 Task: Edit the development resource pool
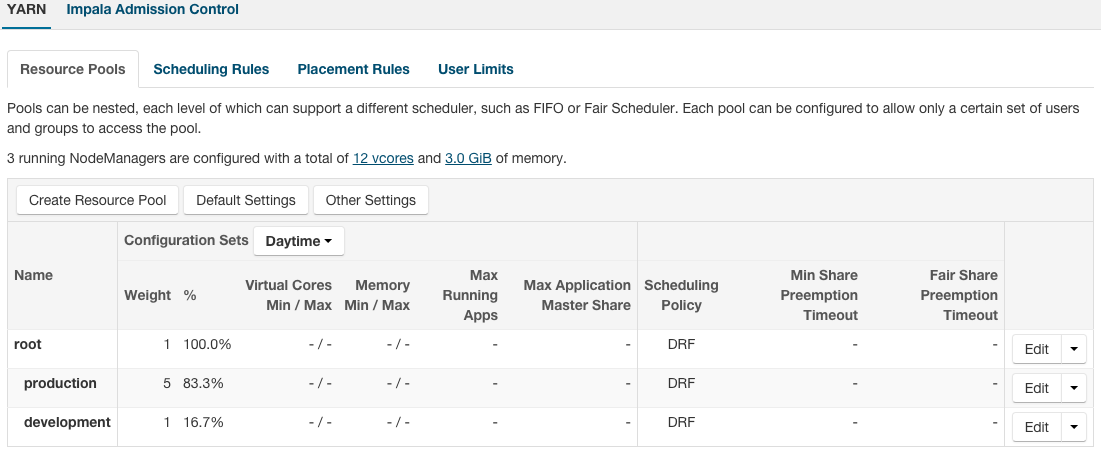(x=1036, y=427)
